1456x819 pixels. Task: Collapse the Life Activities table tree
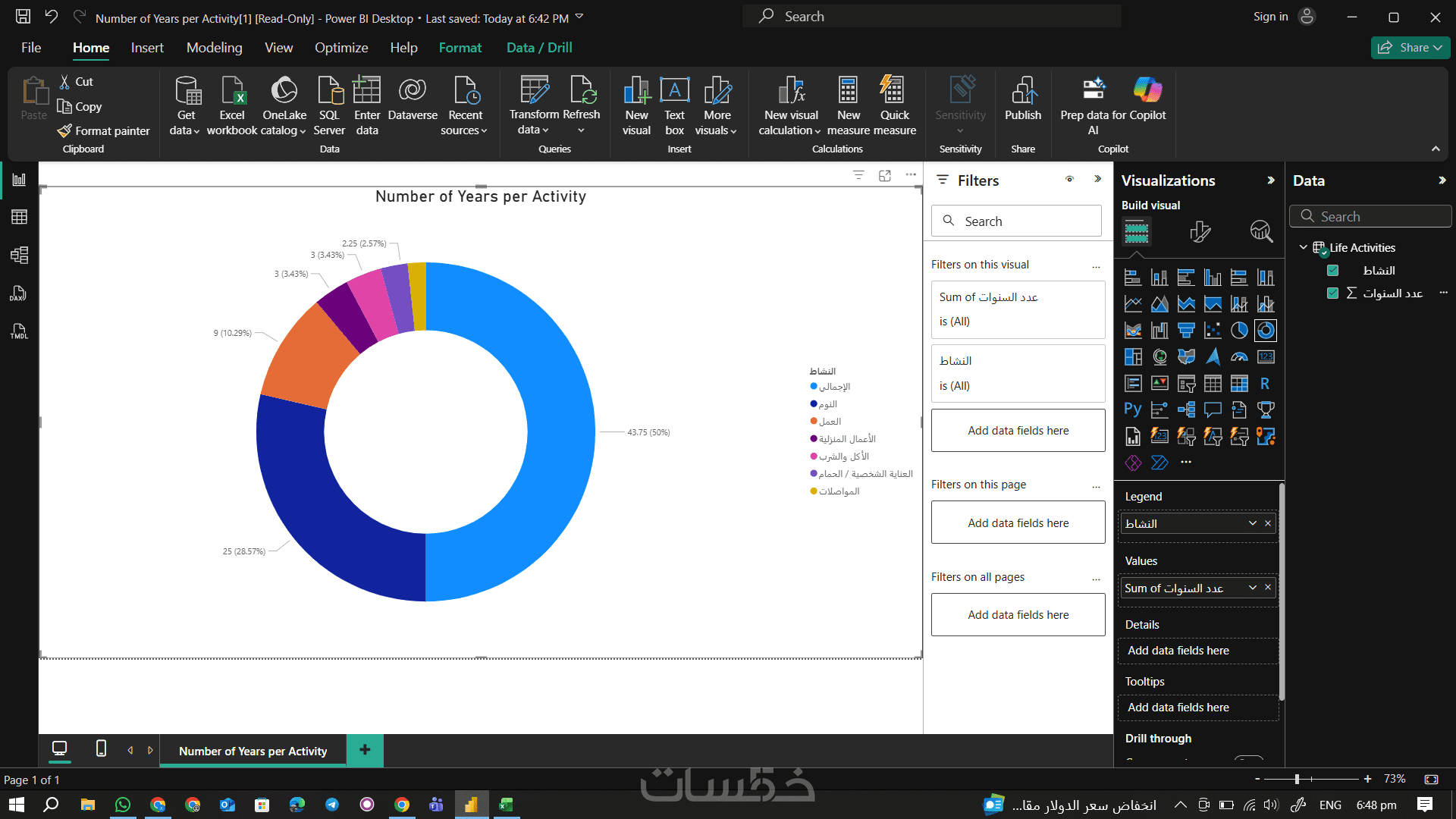(1304, 248)
